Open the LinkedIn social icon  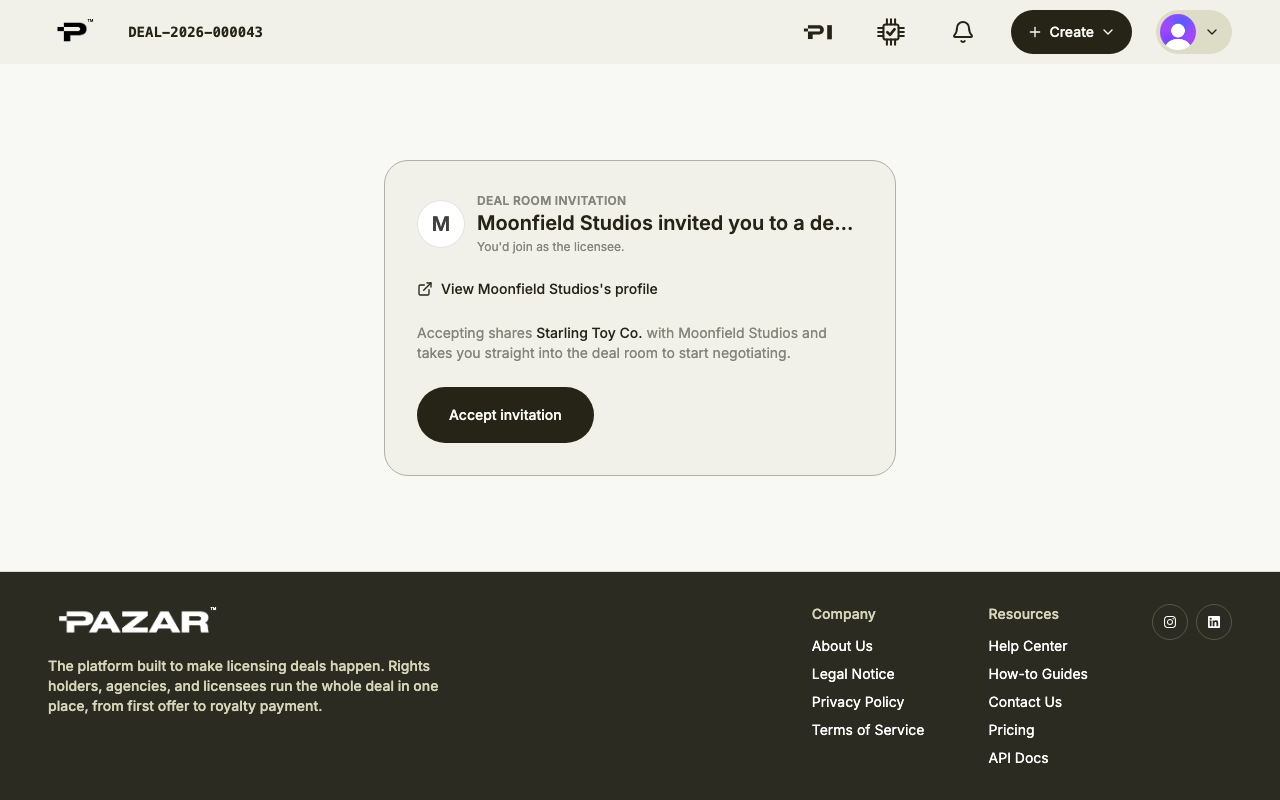pyautogui.click(x=1214, y=622)
